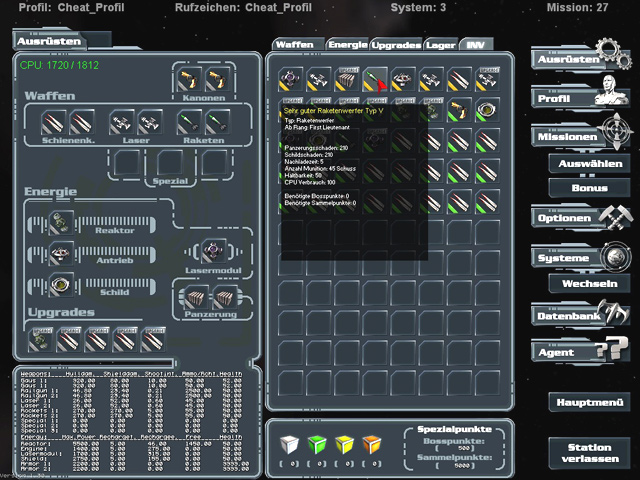Click the green cube
640x480 pixels.
tap(317, 444)
